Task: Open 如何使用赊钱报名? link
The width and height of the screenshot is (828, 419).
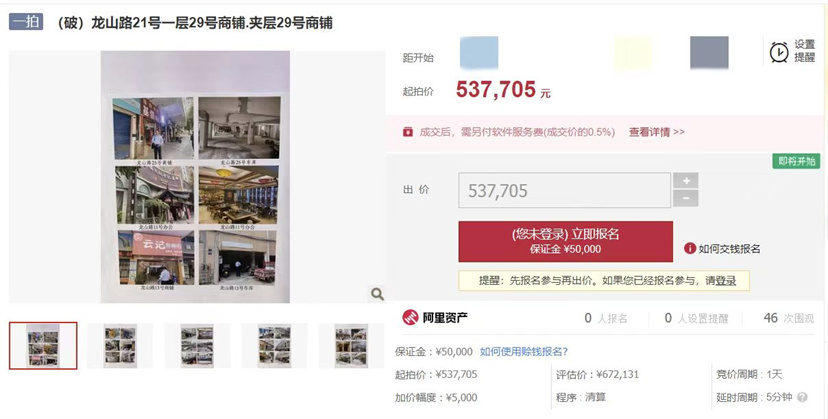Action: pyautogui.click(x=524, y=351)
